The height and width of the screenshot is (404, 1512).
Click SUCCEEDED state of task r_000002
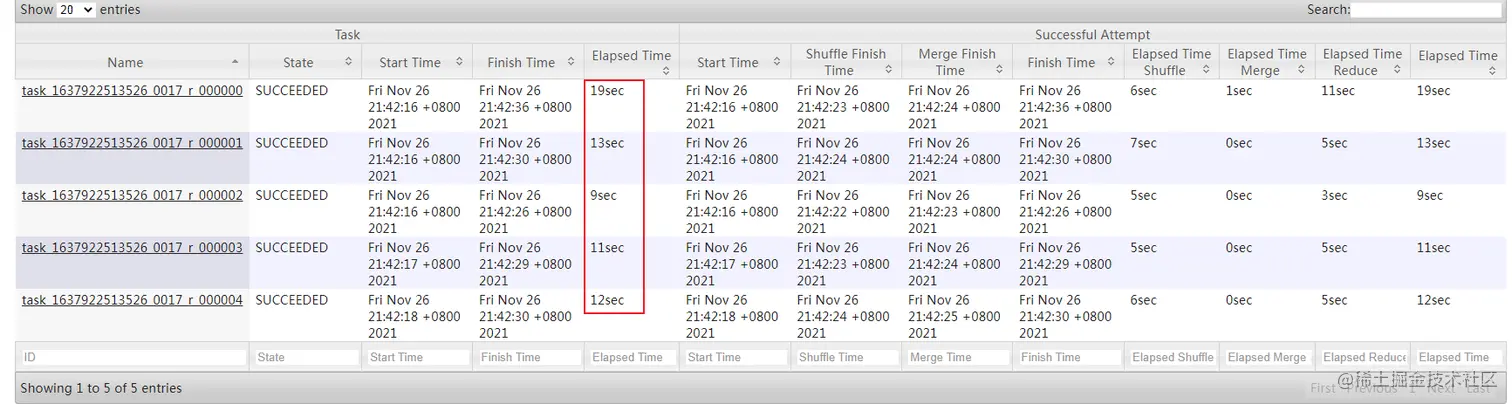point(292,195)
